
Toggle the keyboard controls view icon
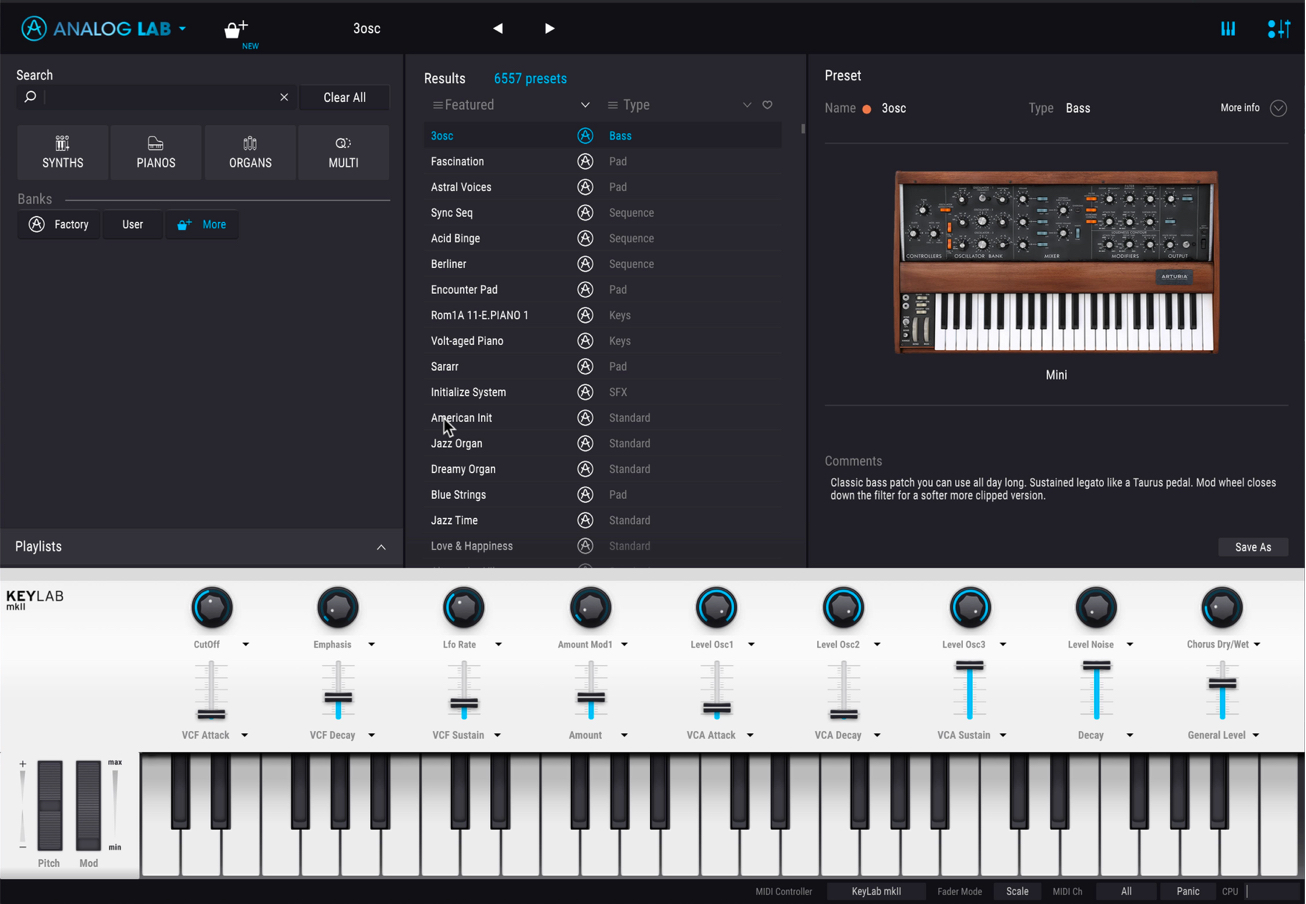tap(1228, 29)
